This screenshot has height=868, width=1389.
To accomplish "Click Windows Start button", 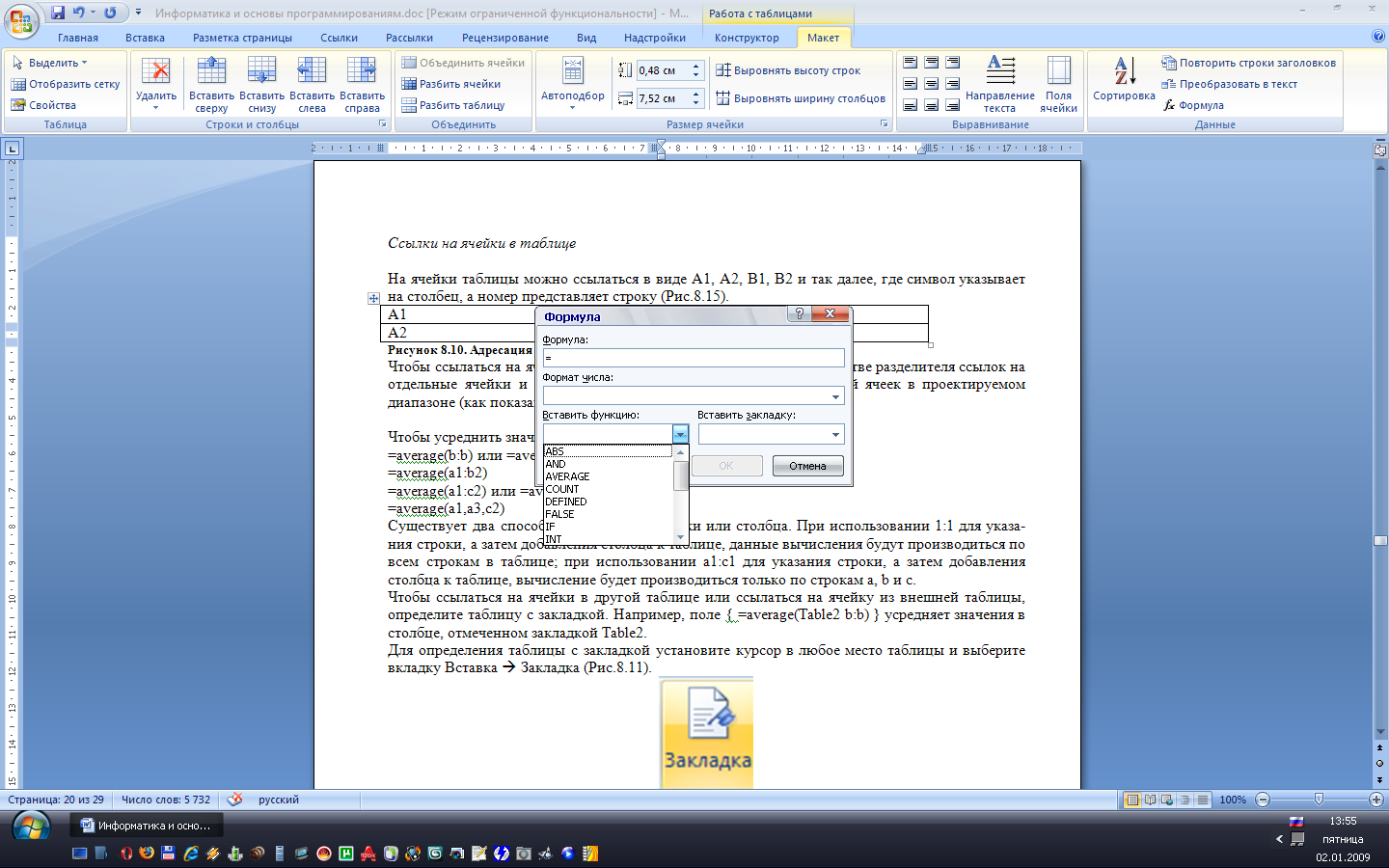I will tap(31, 827).
